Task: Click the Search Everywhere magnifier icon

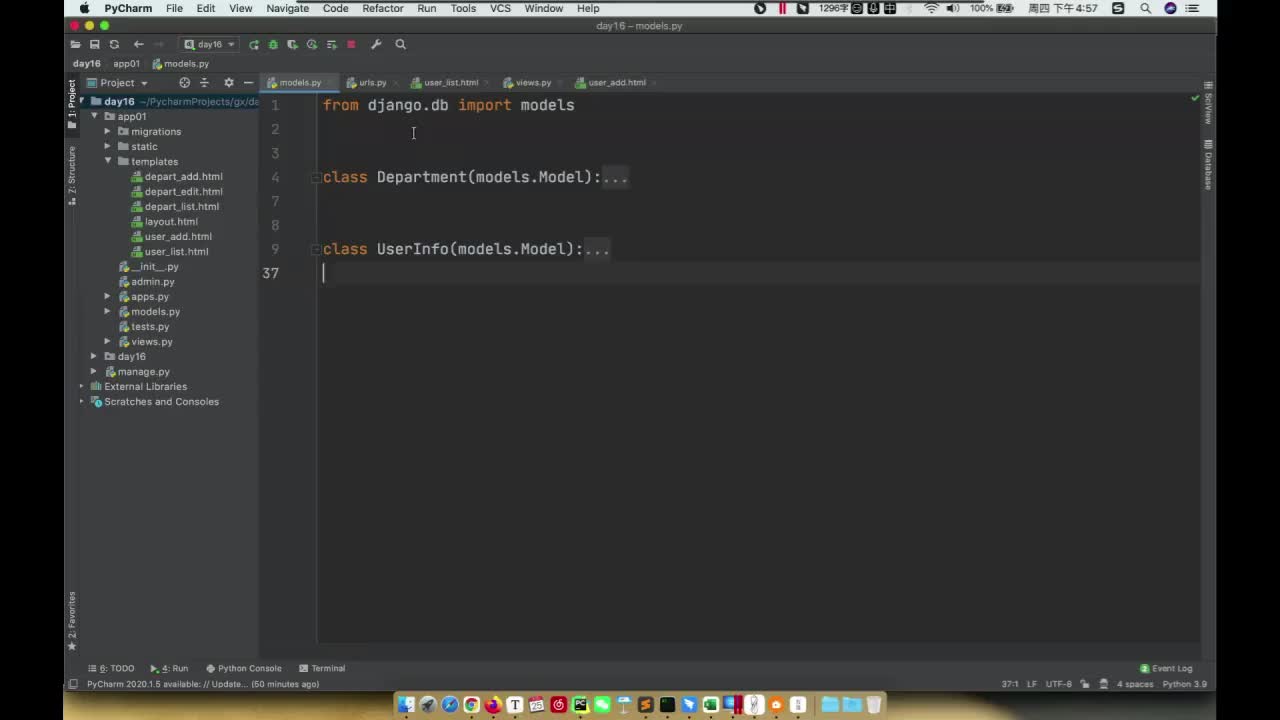Action: click(401, 44)
